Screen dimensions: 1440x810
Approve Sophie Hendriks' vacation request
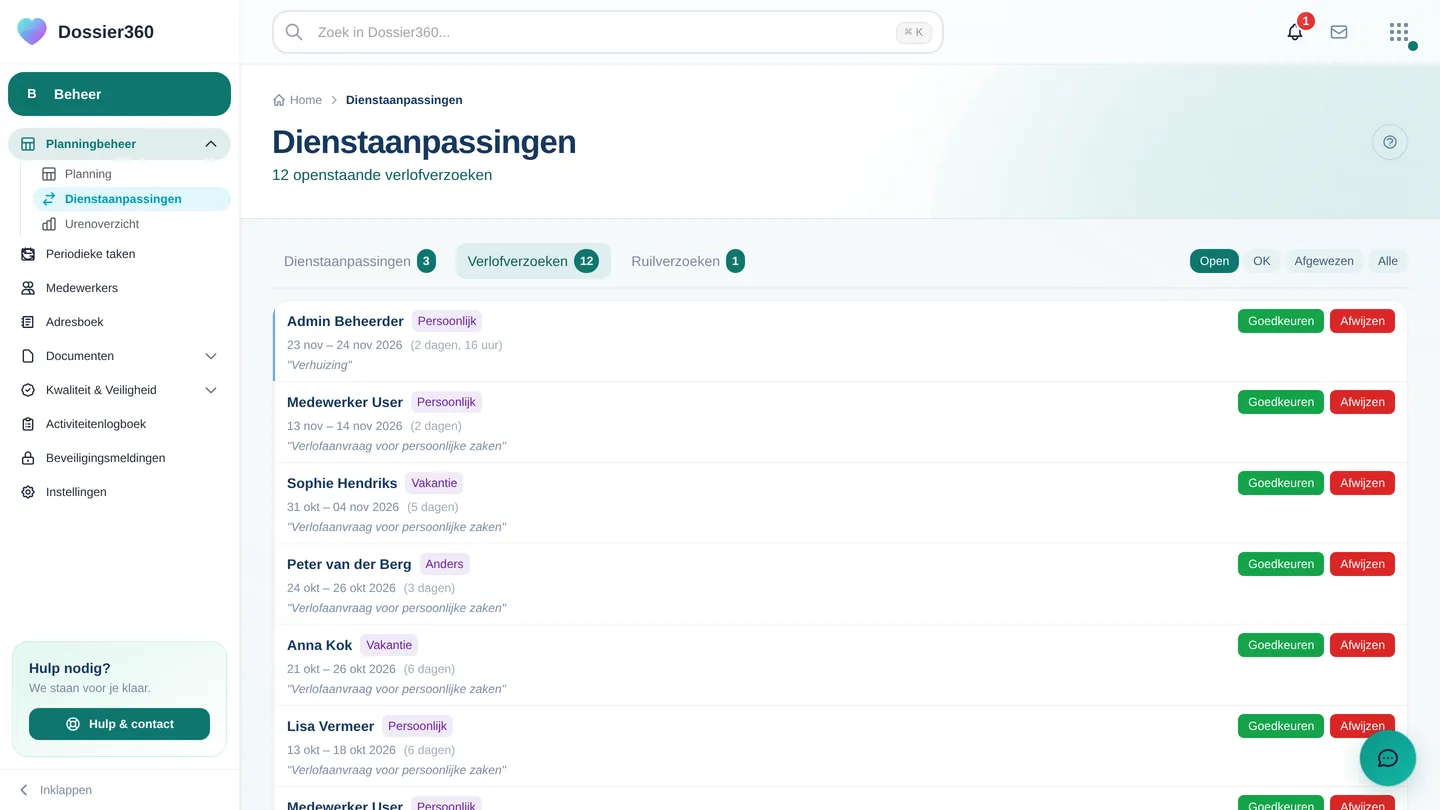pyautogui.click(x=1281, y=483)
